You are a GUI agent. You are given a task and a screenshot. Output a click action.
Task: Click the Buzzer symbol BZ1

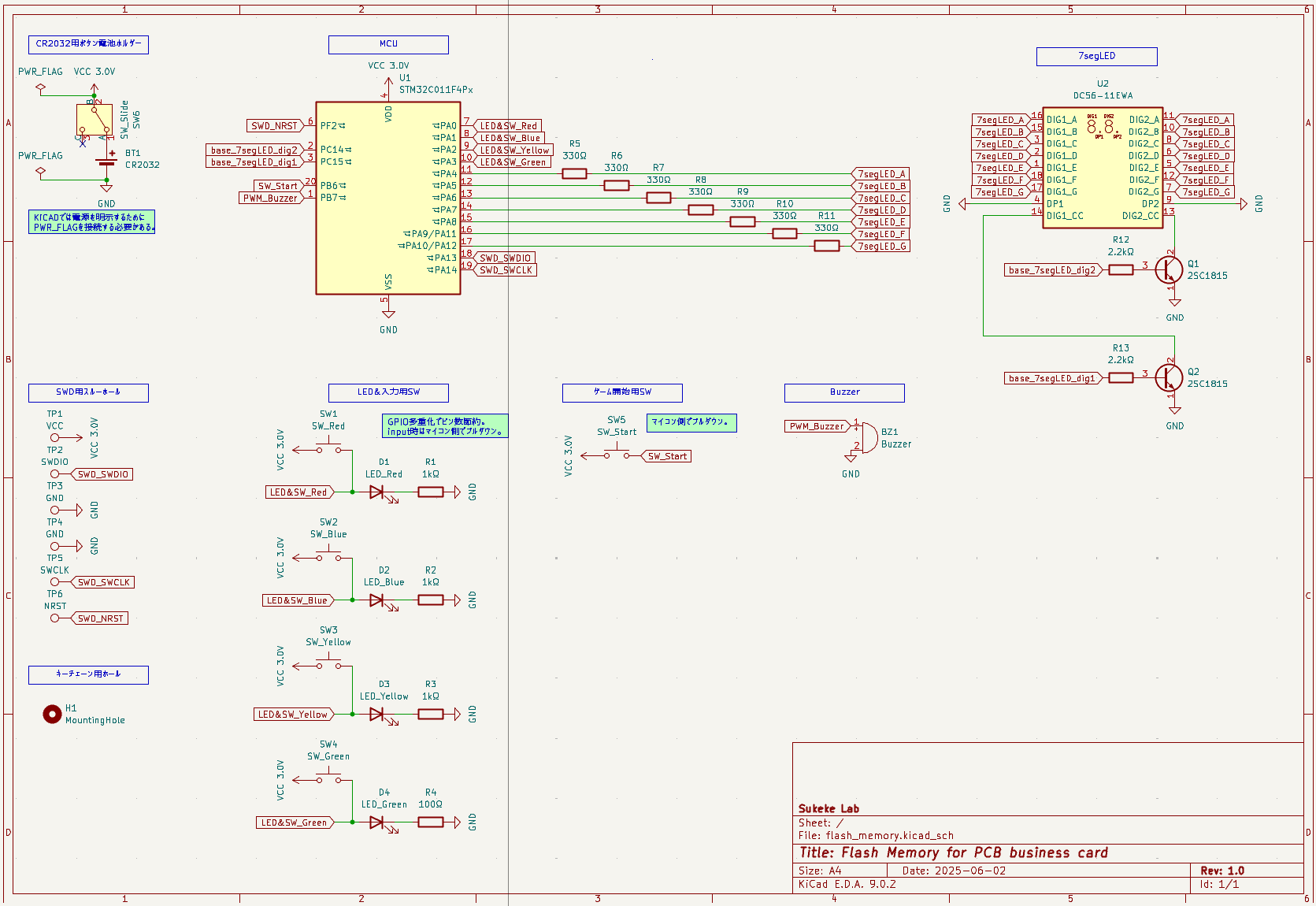pos(869,439)
